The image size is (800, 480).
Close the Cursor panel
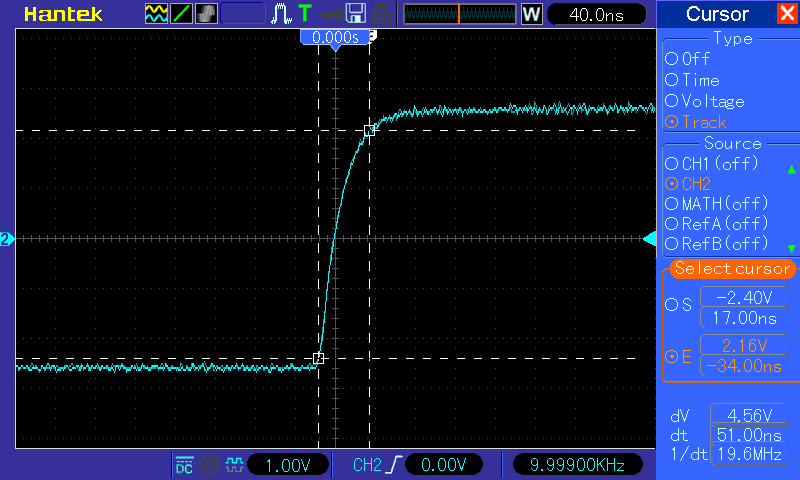(x=787, y=14)
